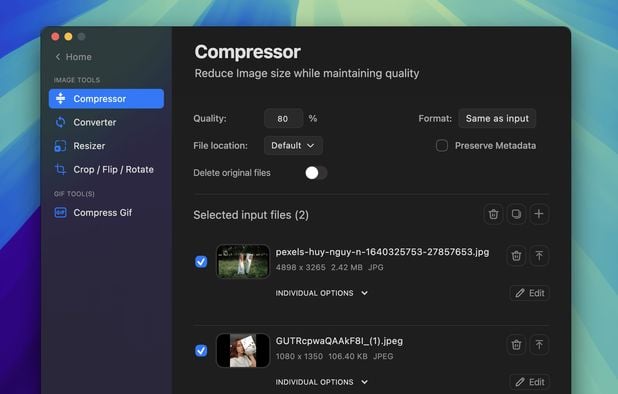Viewport: 618px width, 394px height.
Task: Open the File location Default dropdown
Action: pyautogui.click(x=293, y=146)
